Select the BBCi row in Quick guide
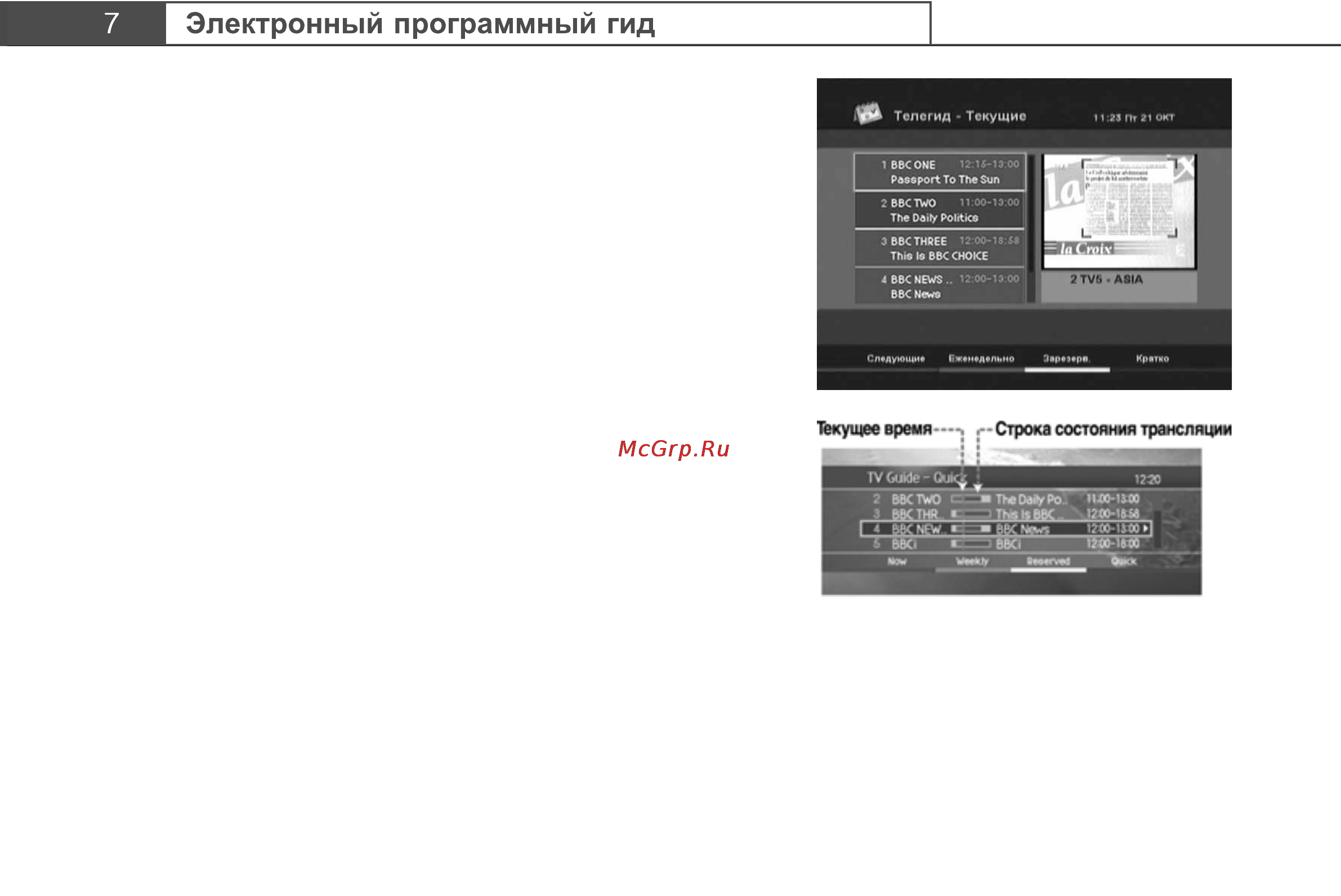1341x896 pixels. (1006, 545)
